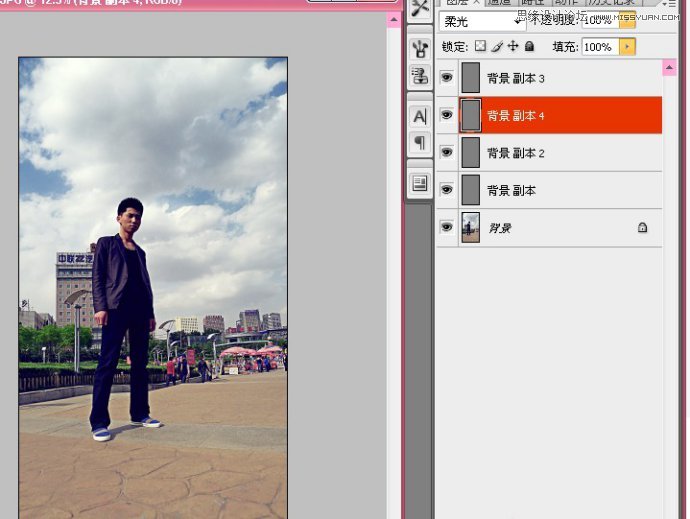This screenshot has height=519, width=690.
Task: Click thumbnail of 背景 副本 2
Action: (470, 152)
